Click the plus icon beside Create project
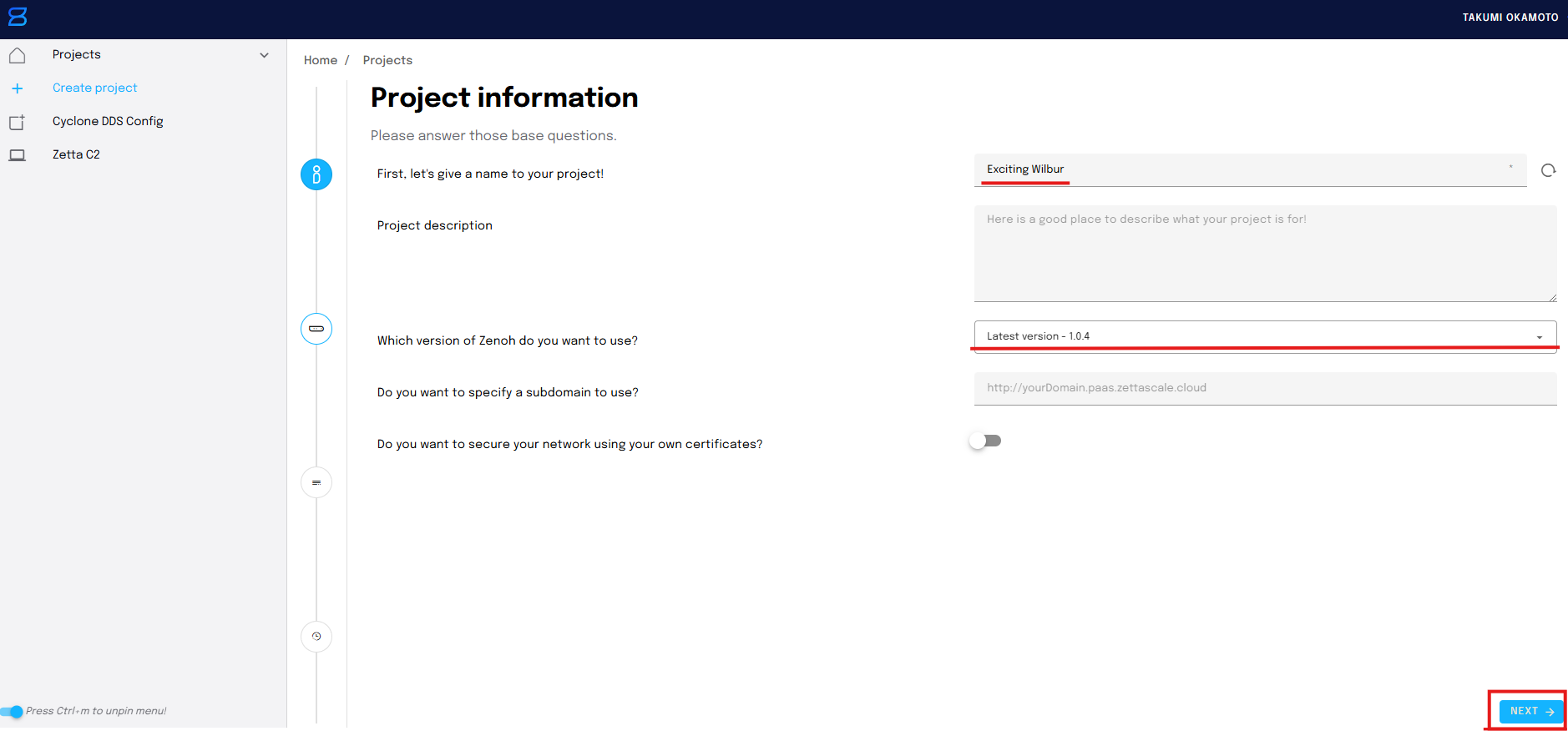Image resolution: width=1568 pixels, height=731 pixels. [18, 88]
